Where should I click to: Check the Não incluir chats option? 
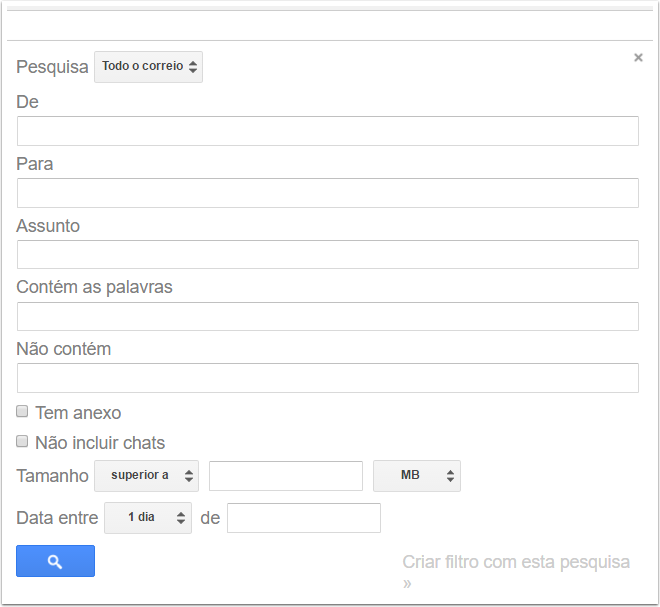pos(22,441)
